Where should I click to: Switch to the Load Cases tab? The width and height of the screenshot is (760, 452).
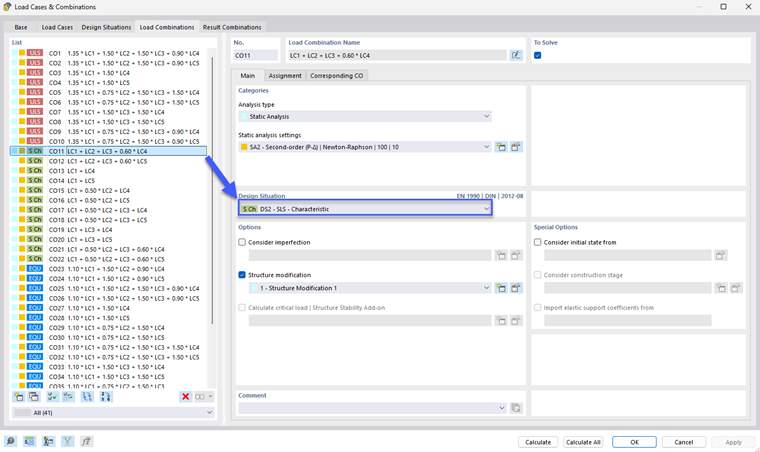coord(57,27)
